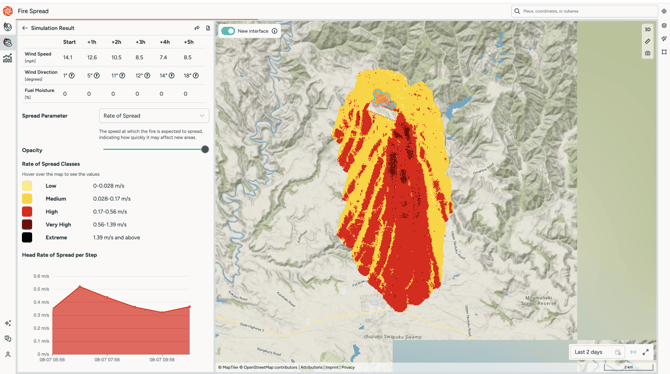The image size is (670, 374).
Task: Click the Opacity slider handle
Action: click(x=205, y=149)
